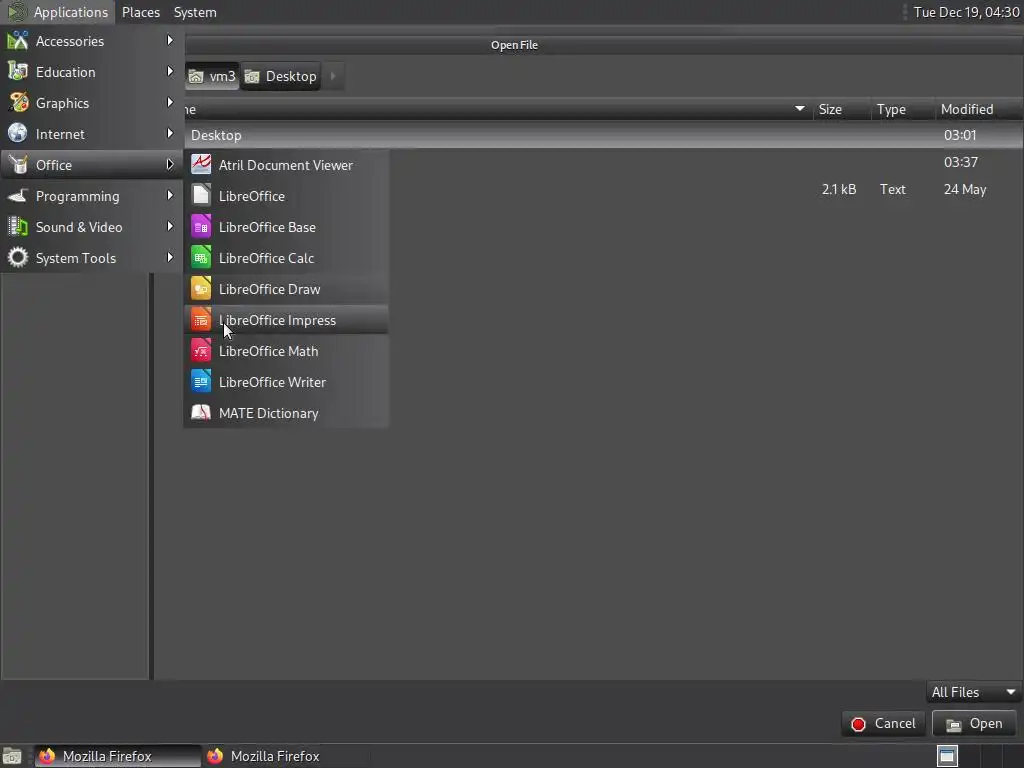Click the Internet globe icon
The image size is (1024, 768).
point(18,133)
